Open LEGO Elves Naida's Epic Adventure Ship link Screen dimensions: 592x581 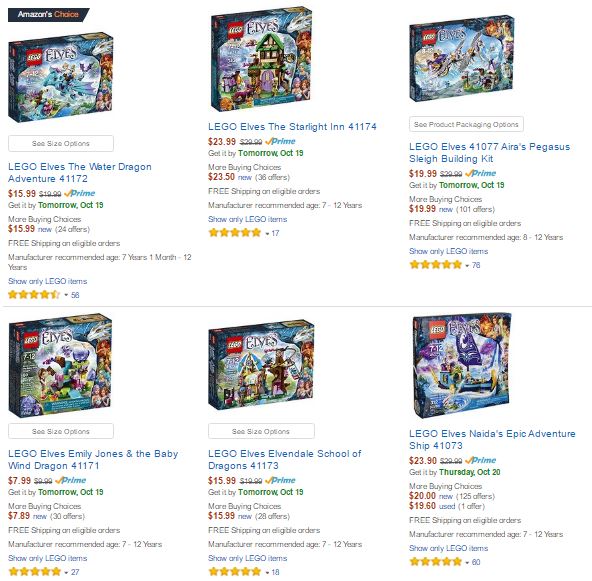pos(492,439)
